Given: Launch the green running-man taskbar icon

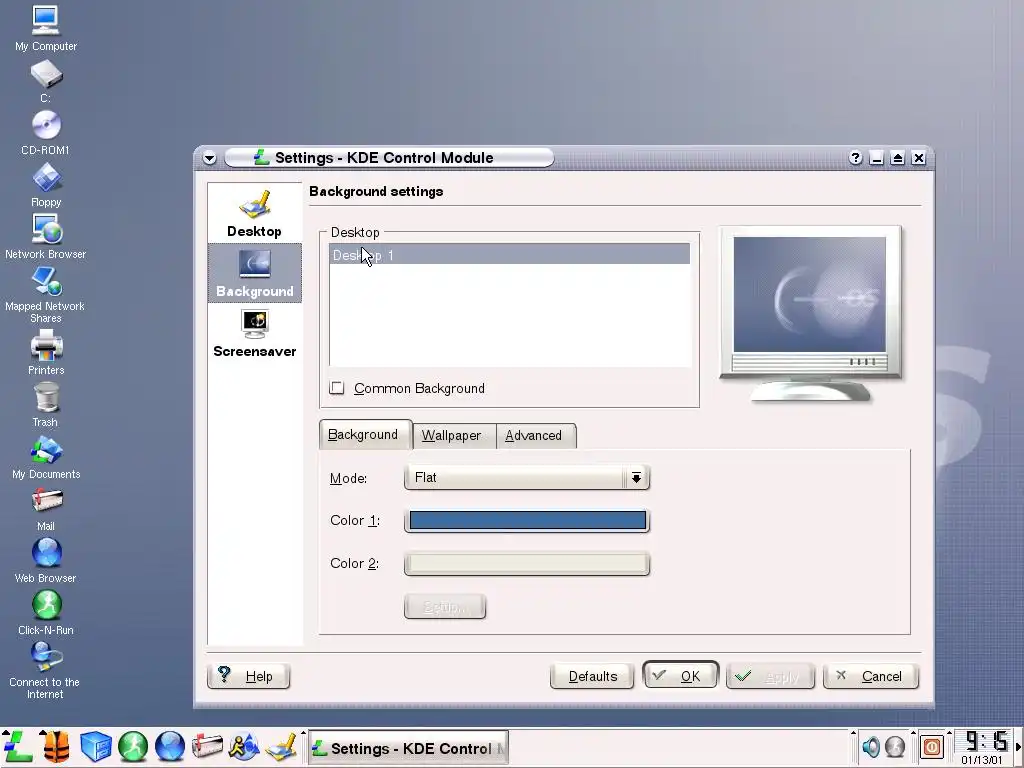Looking at the screenshot, I should pyautogui.click(x=133, y=746).
